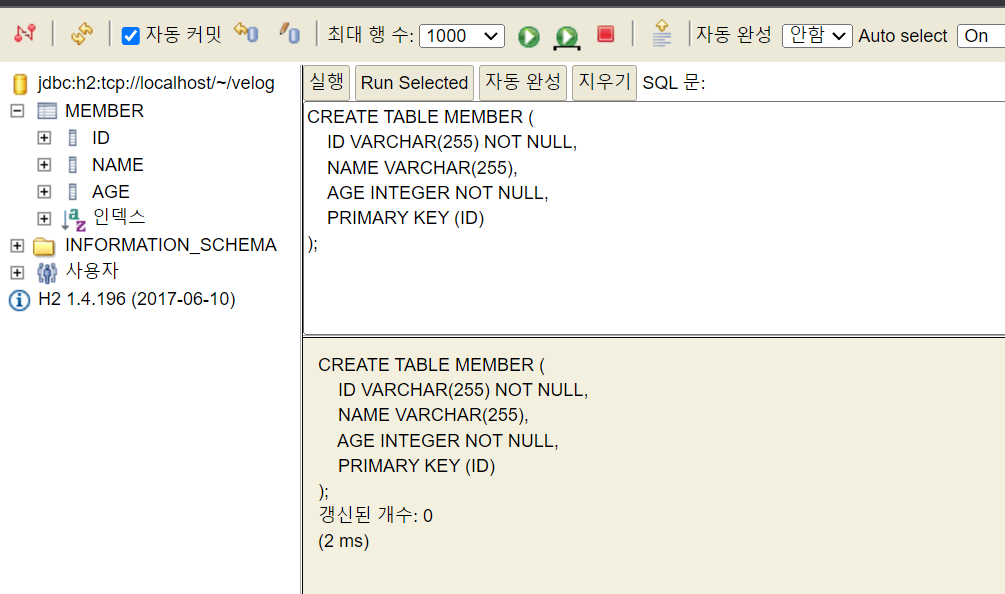Click the 실행 button
The width and height of the screenshot is (1005, 594).
326,82
